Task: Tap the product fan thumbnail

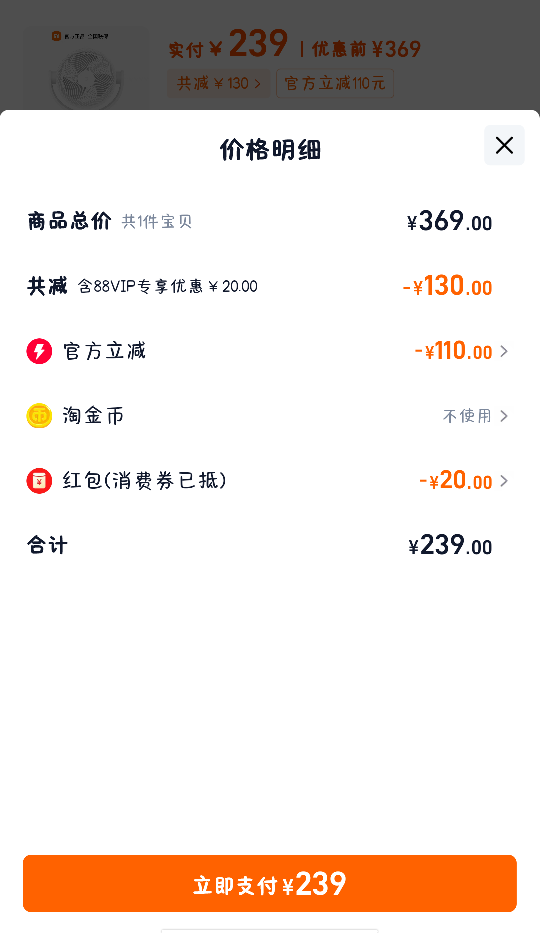Action: 87,68
